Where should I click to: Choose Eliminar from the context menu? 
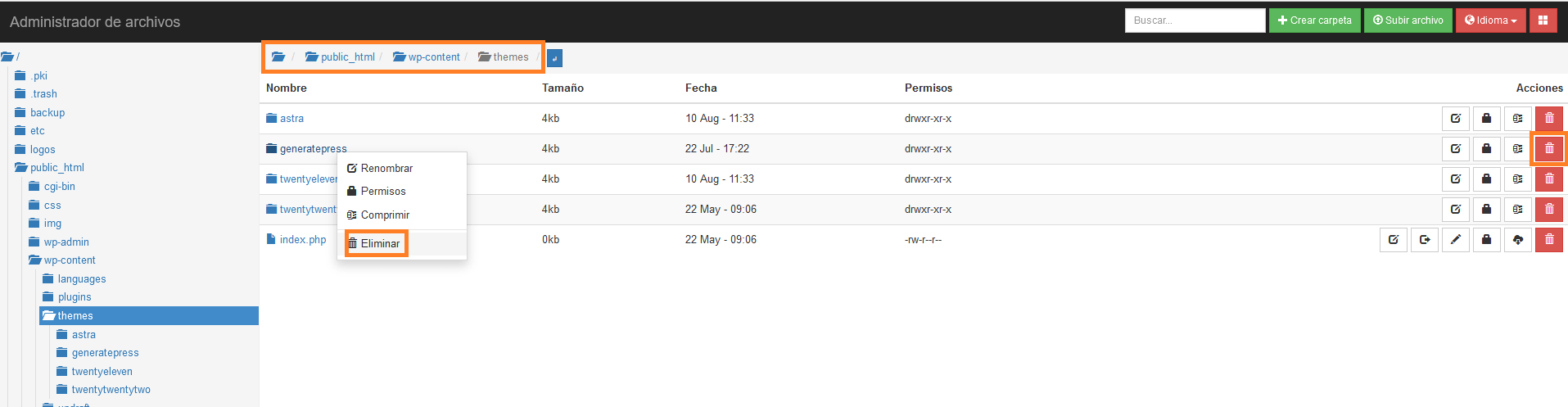[379, 243]
